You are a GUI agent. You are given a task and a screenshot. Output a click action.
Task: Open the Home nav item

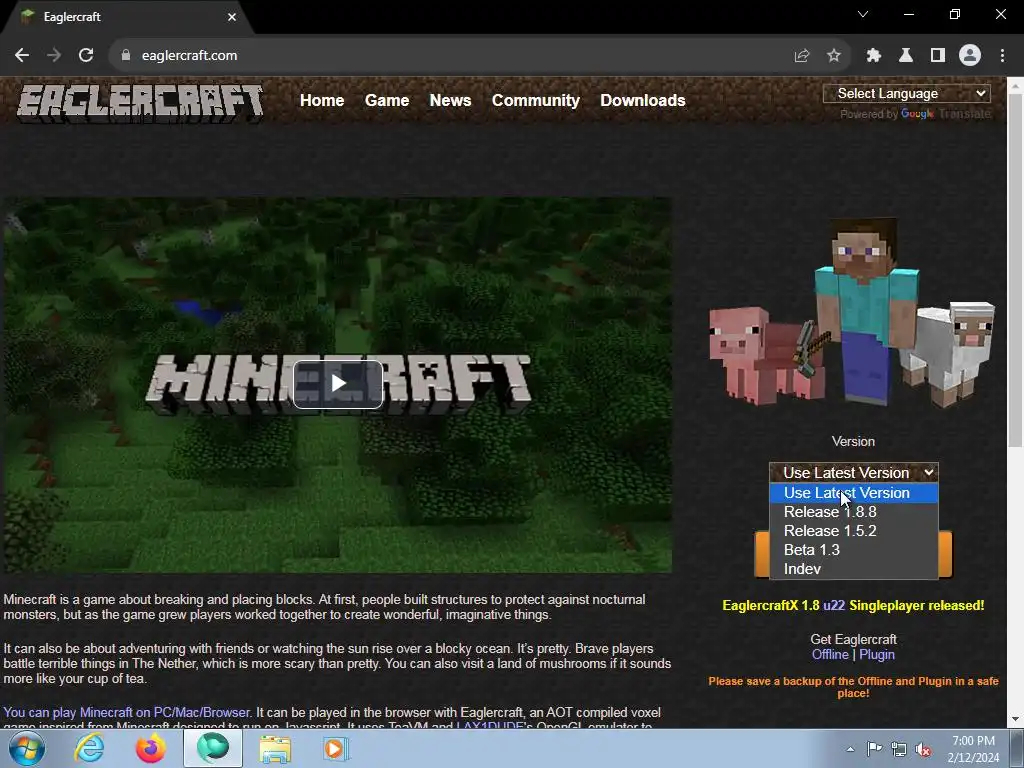[x=322, y=101]
